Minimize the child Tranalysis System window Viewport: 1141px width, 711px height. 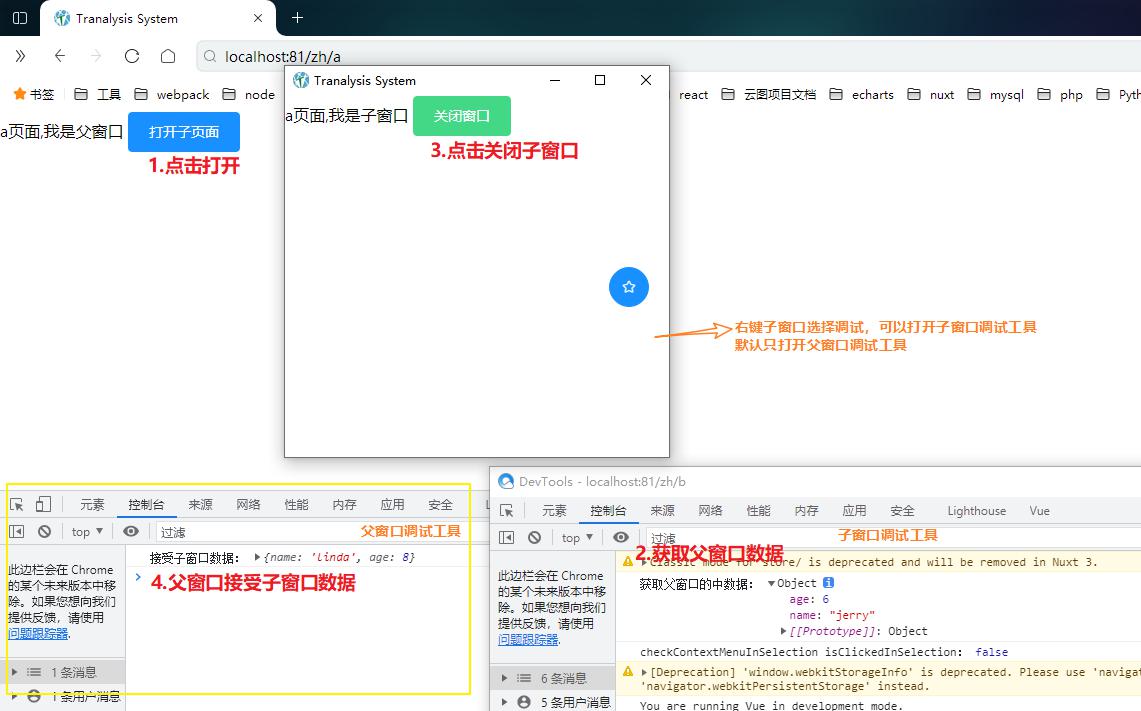pyautogui.click(x=554, y=80)
